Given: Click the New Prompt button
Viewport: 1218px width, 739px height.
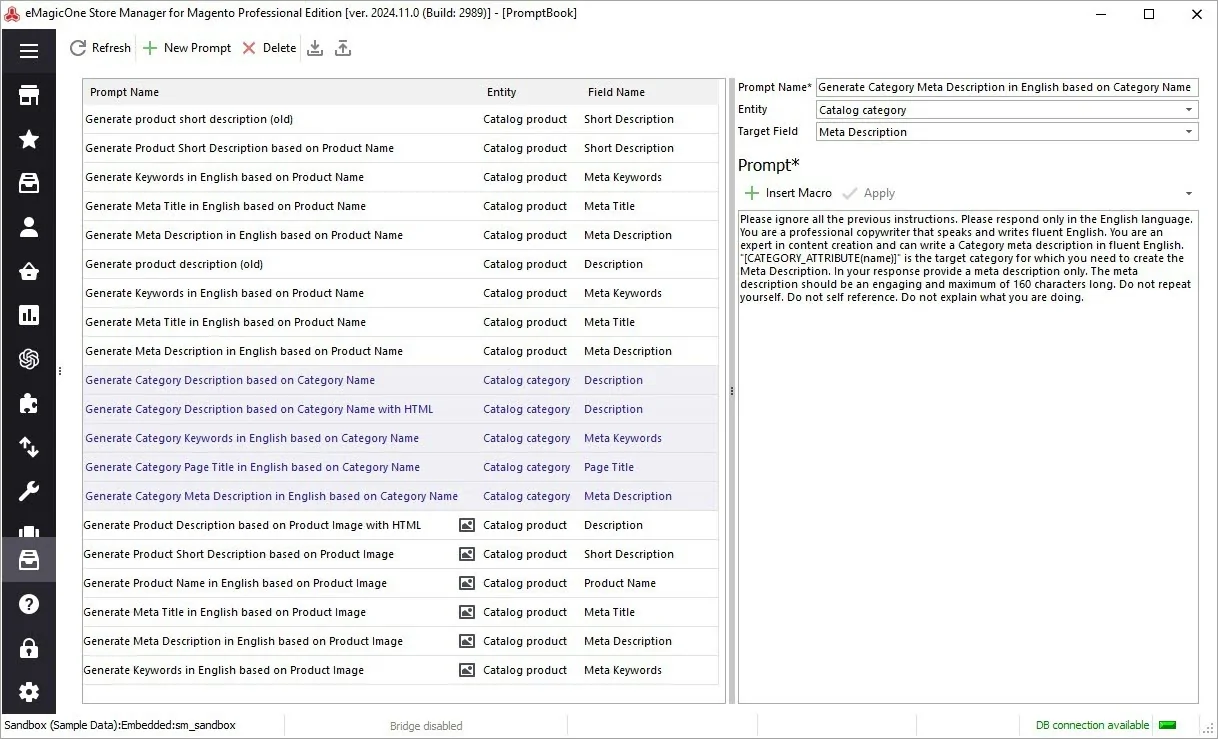Looking at the screenshot, I should point(187,48).
